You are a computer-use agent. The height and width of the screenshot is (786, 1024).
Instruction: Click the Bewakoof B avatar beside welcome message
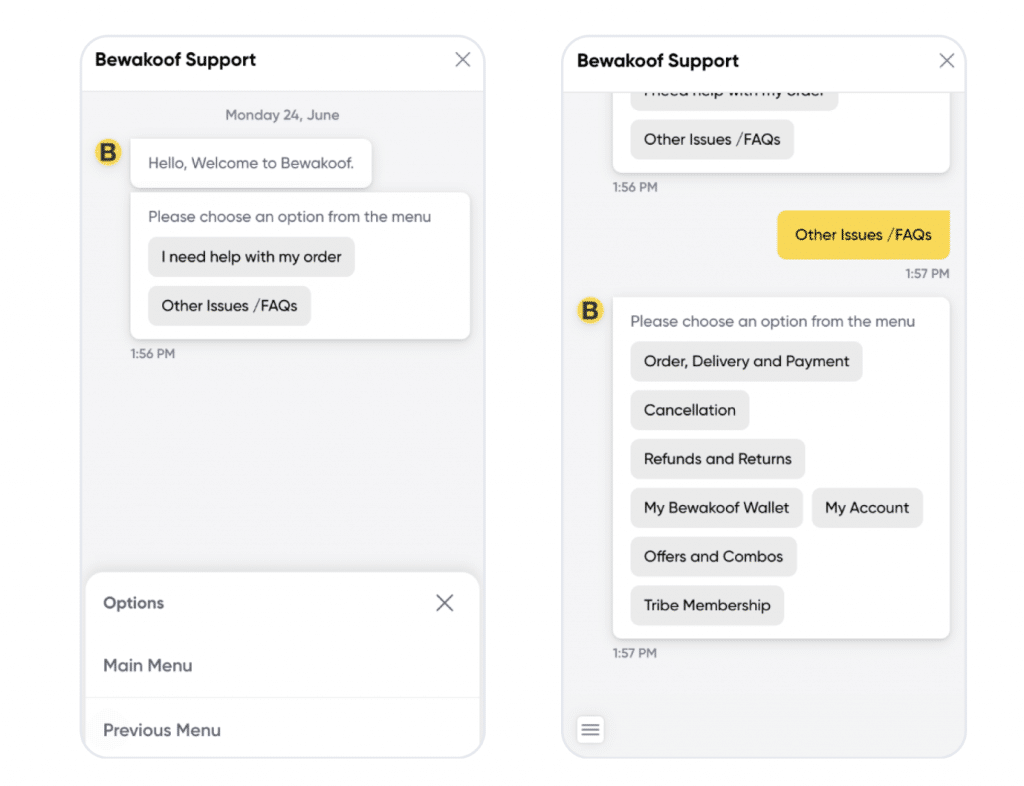(x=108, y=152)
